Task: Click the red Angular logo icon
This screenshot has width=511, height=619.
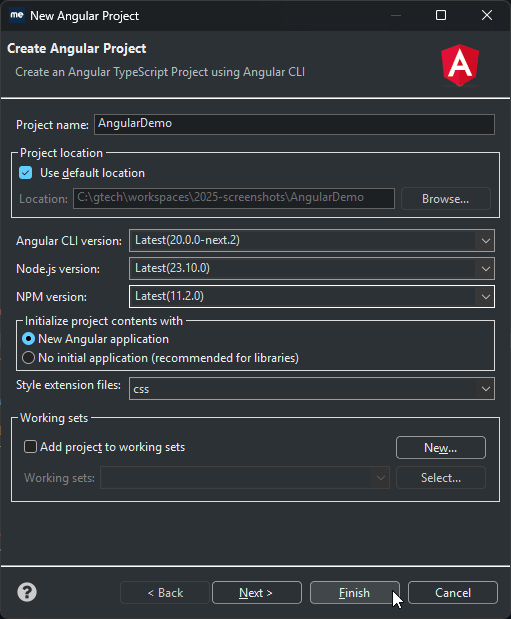Action: [x=460, y=65]
